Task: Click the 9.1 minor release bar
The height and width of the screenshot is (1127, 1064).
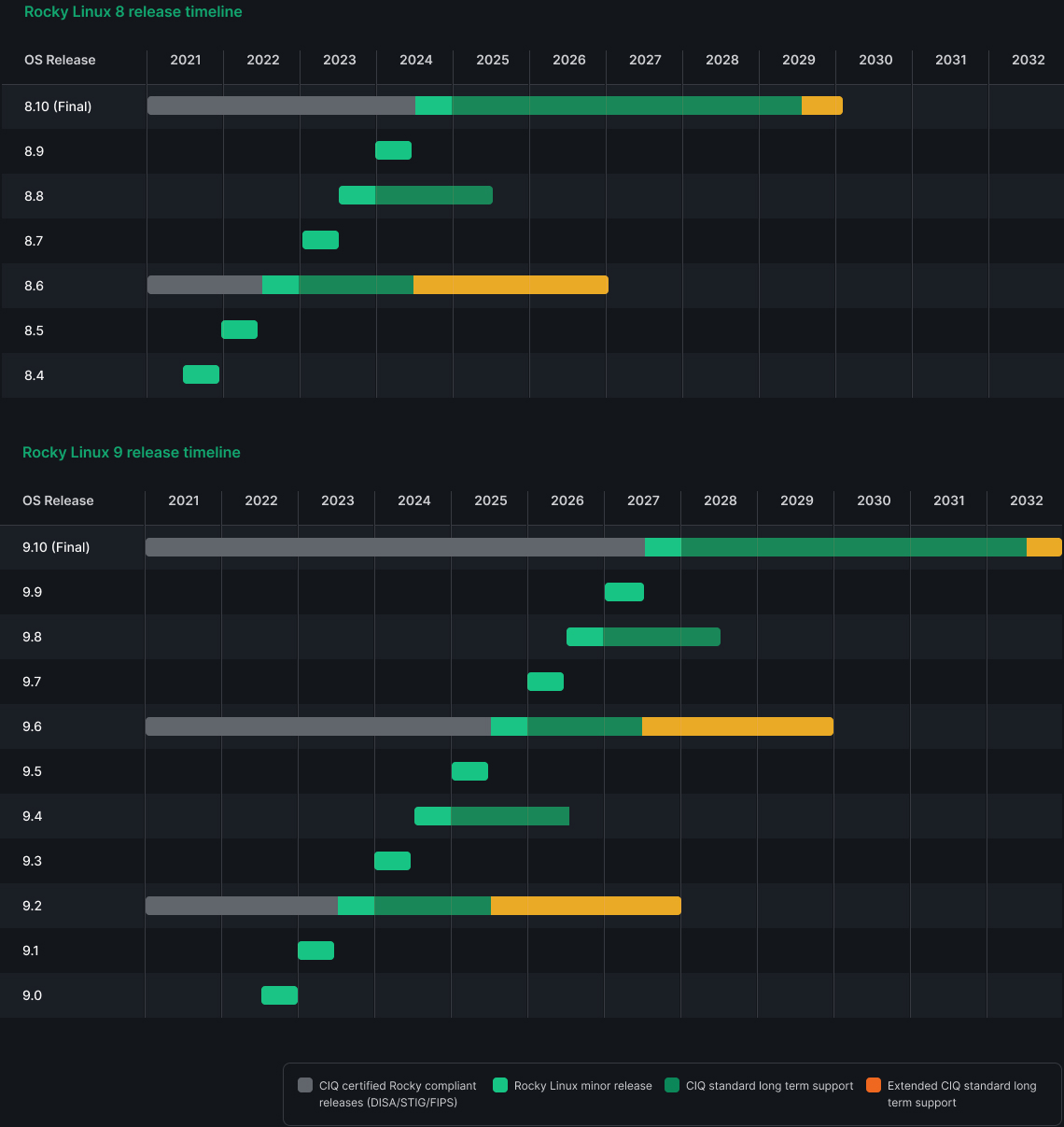Action: (x=315, y=951)
